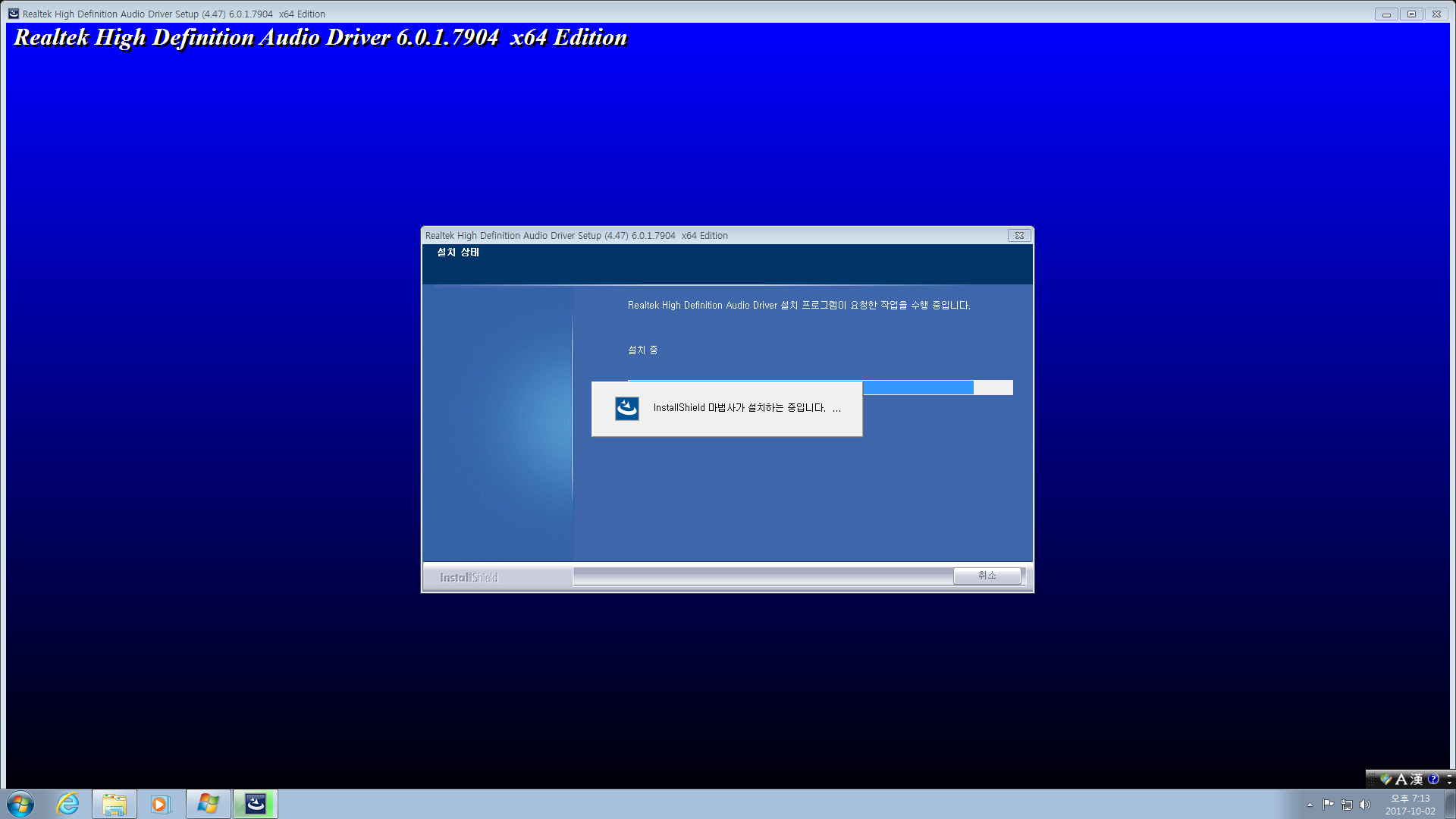Close the Realtek setup dialog
The width and height of the screenshot is (1456, 819).
(x=1019, y=236)
